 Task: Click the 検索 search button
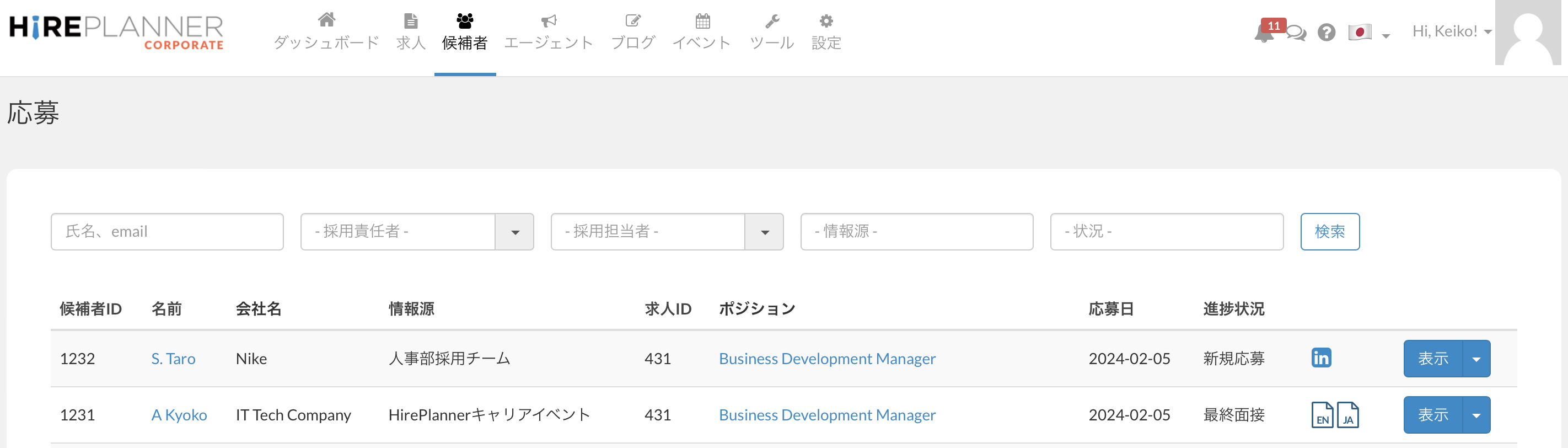click(x=1329, y=232)
